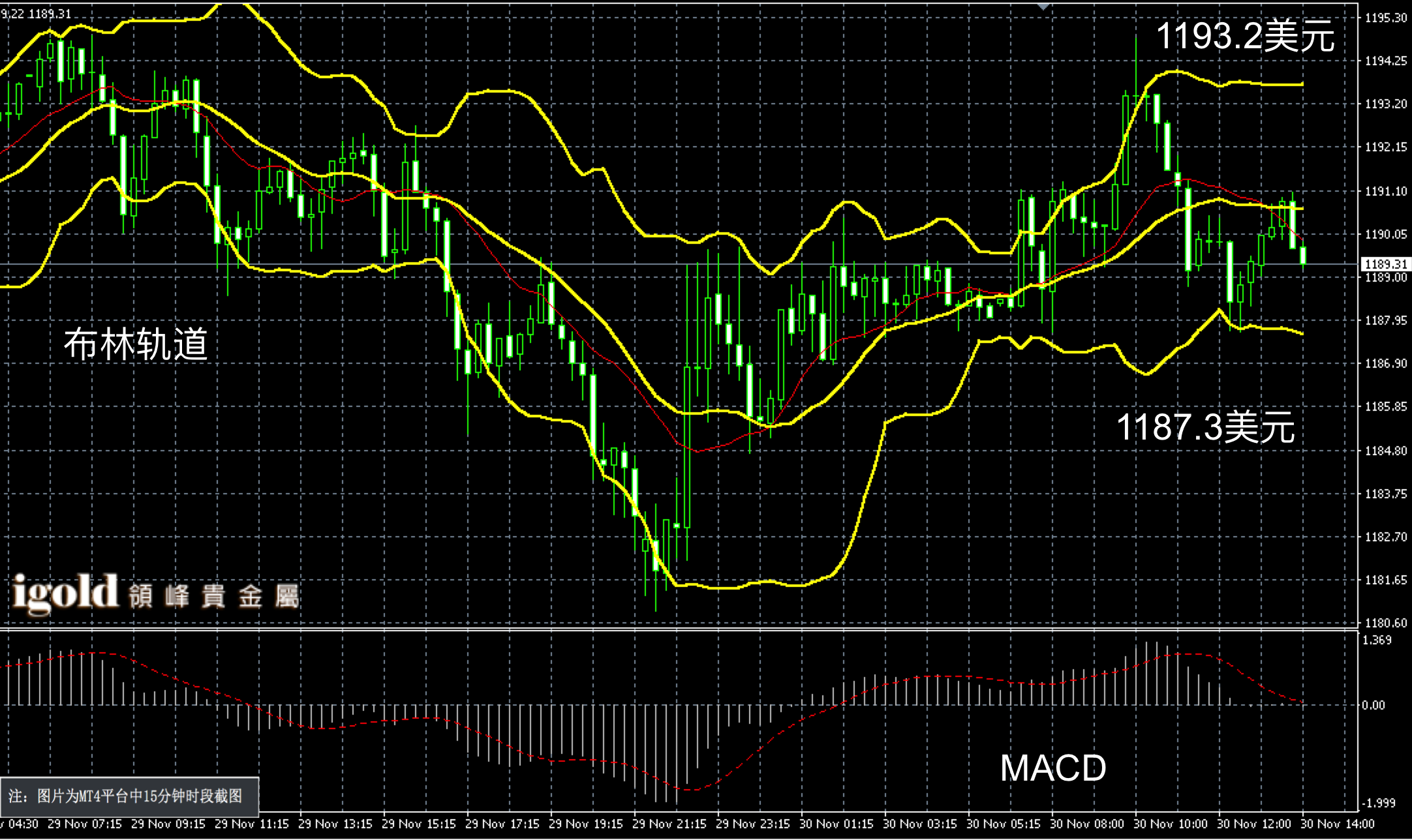The width and height of the screenshot is (1412, 840).
Task: Click the 1193.2美元 resistance annotation
Action: (x=1245, y=36)
